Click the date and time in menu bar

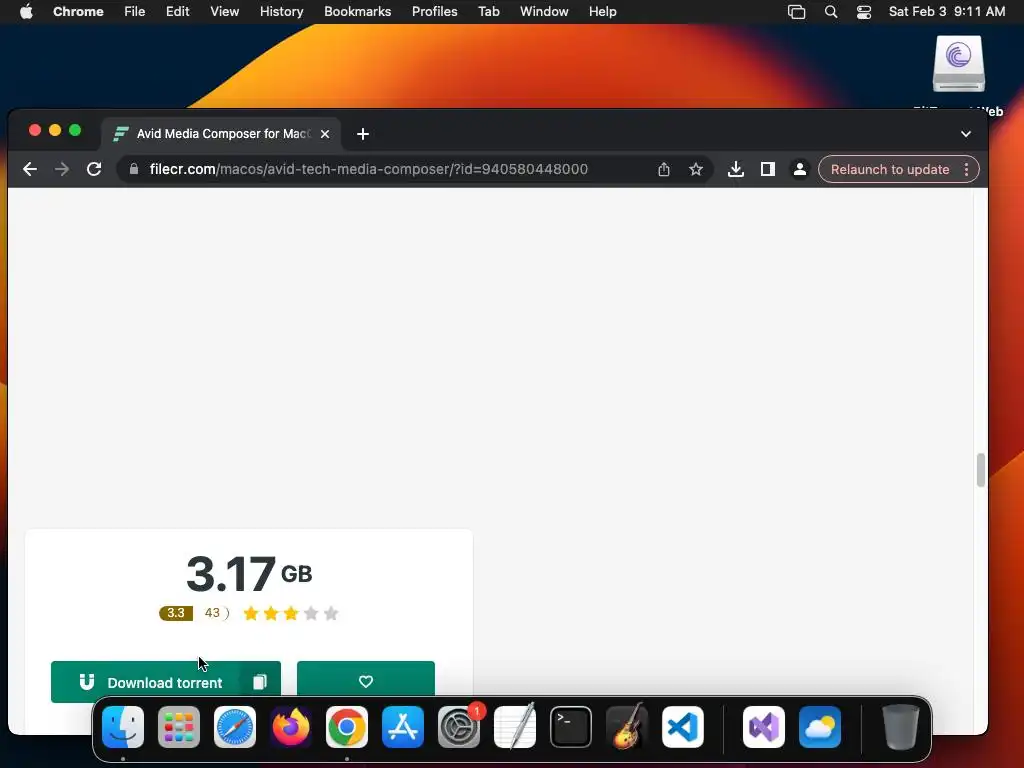pos(947,11)
